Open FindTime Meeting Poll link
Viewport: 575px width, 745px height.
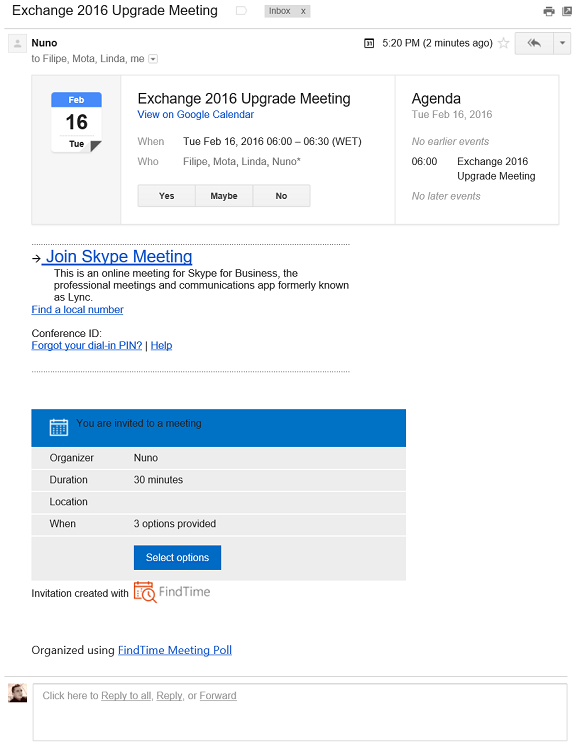pyautogui.click(x=175, y=650)
